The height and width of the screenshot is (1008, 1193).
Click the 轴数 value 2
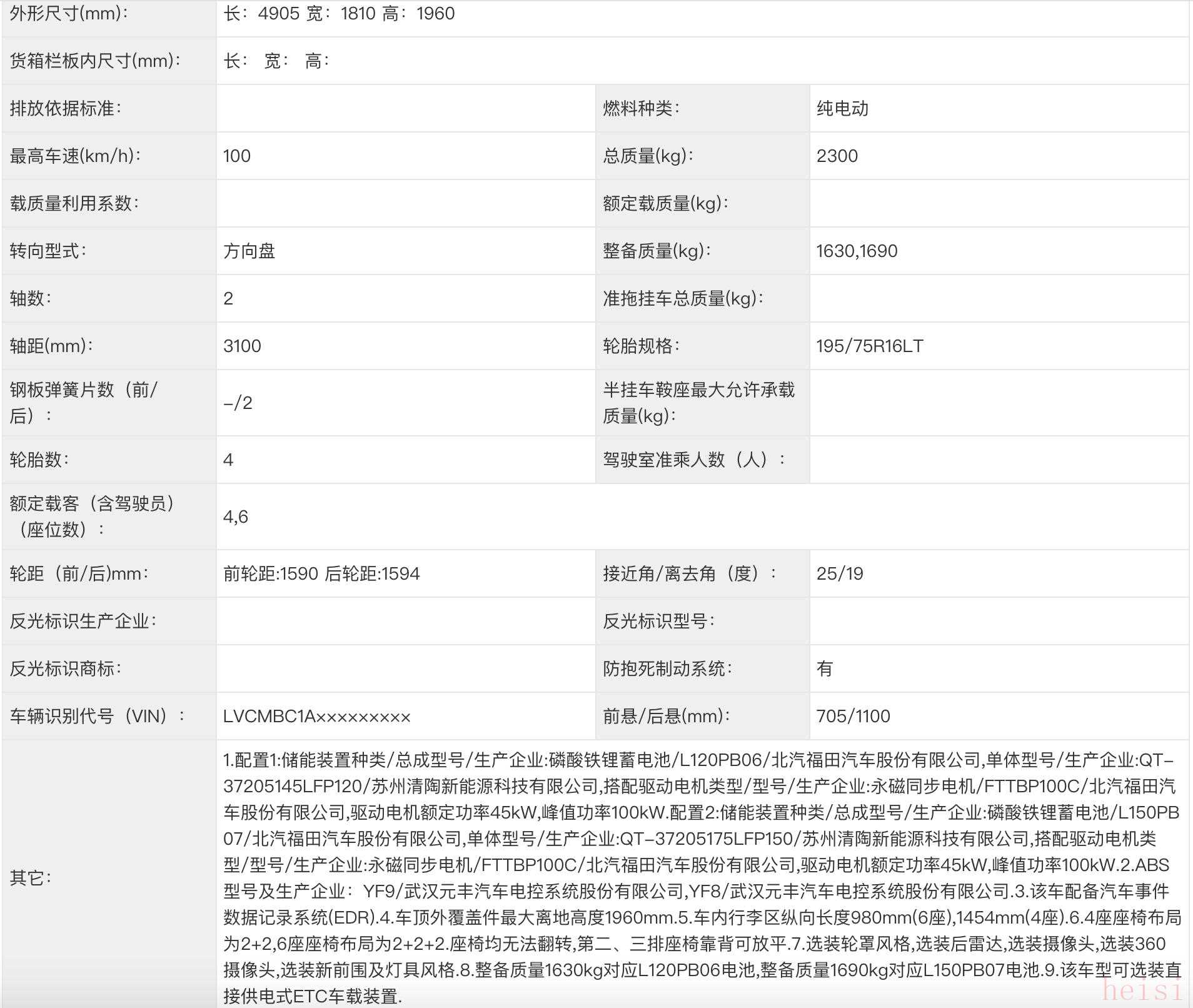coord(228,299)
